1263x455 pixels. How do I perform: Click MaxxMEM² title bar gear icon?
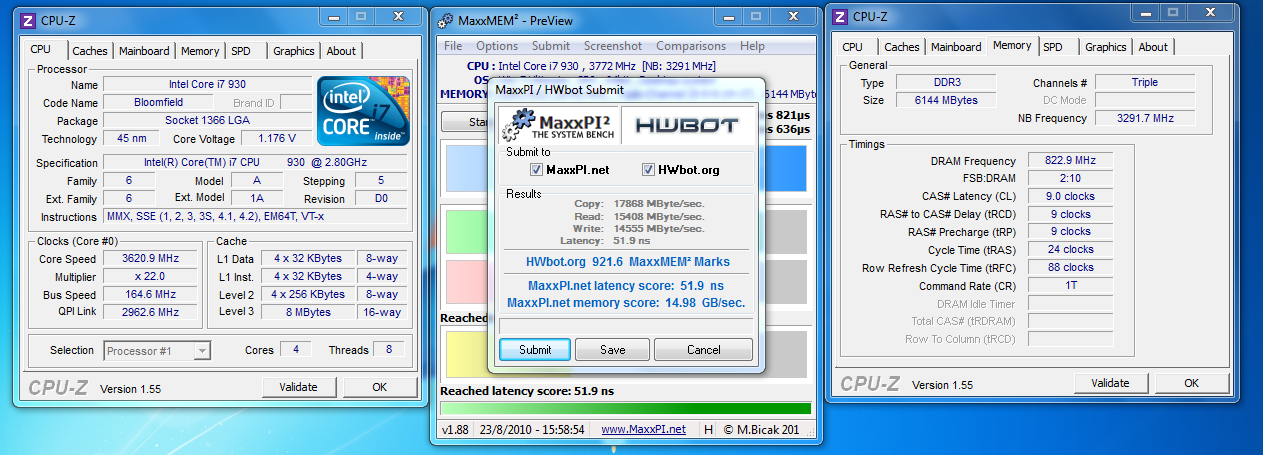[x=446, y=21]
